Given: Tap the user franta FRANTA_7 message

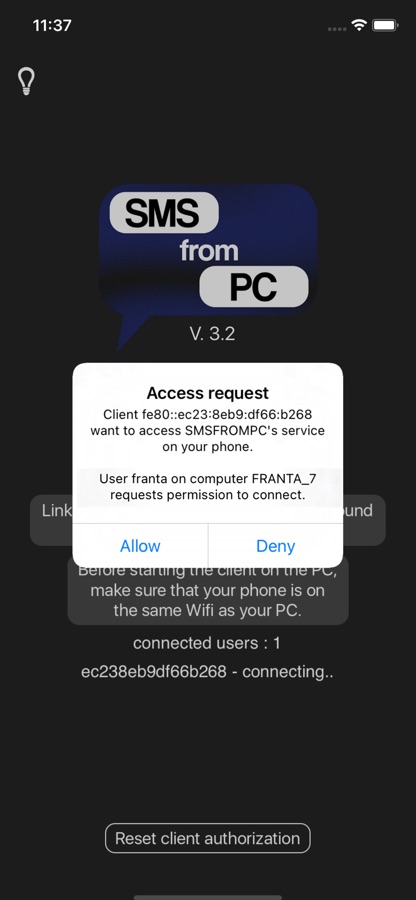Looking at the screenshot, I should coord(208,486).
